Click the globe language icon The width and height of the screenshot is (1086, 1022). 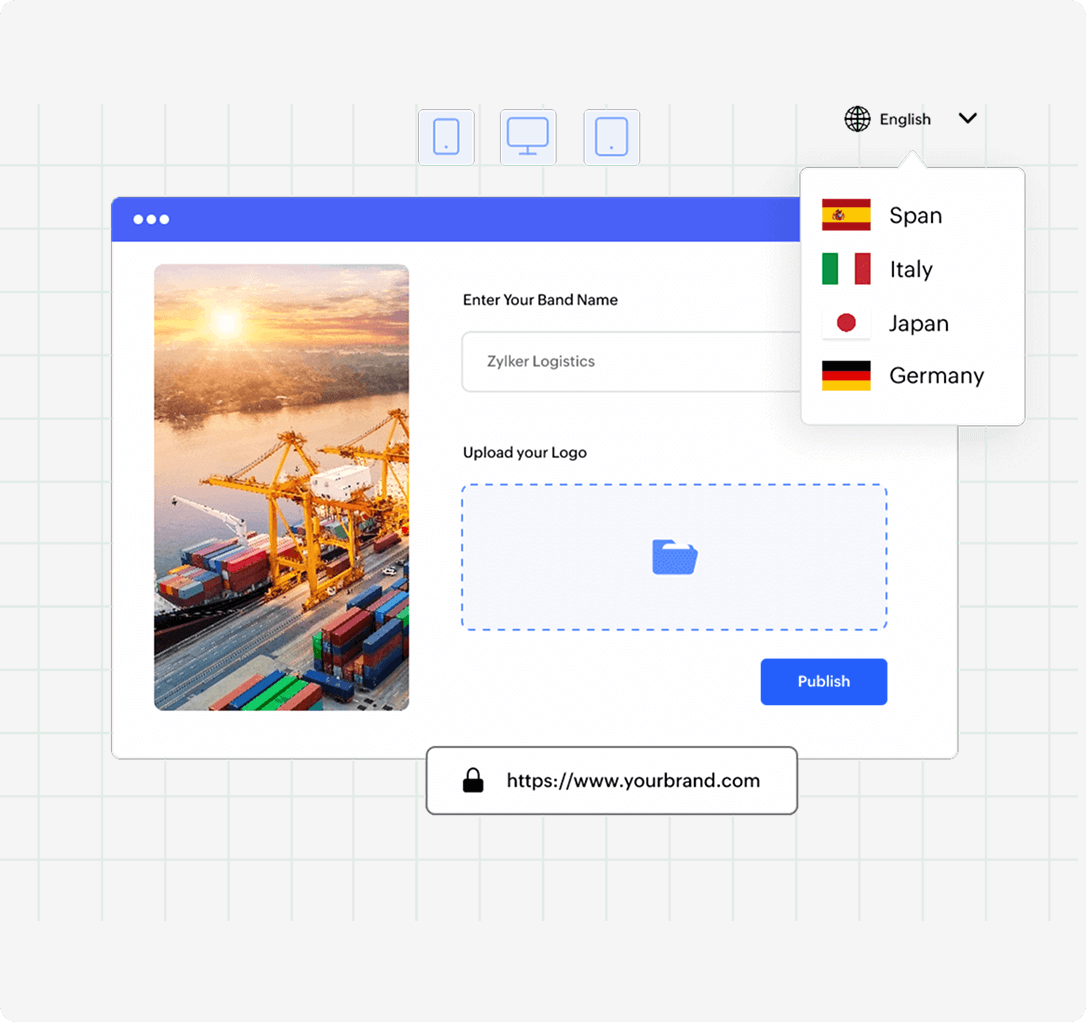(857, 119)
